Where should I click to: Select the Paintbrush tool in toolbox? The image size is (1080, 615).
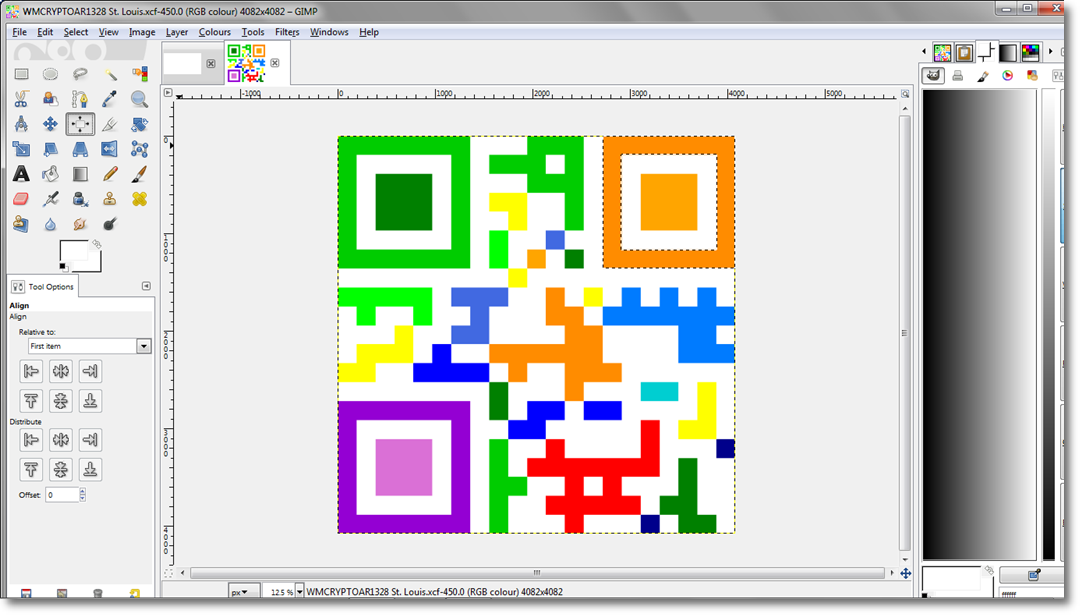click(139, 174)
